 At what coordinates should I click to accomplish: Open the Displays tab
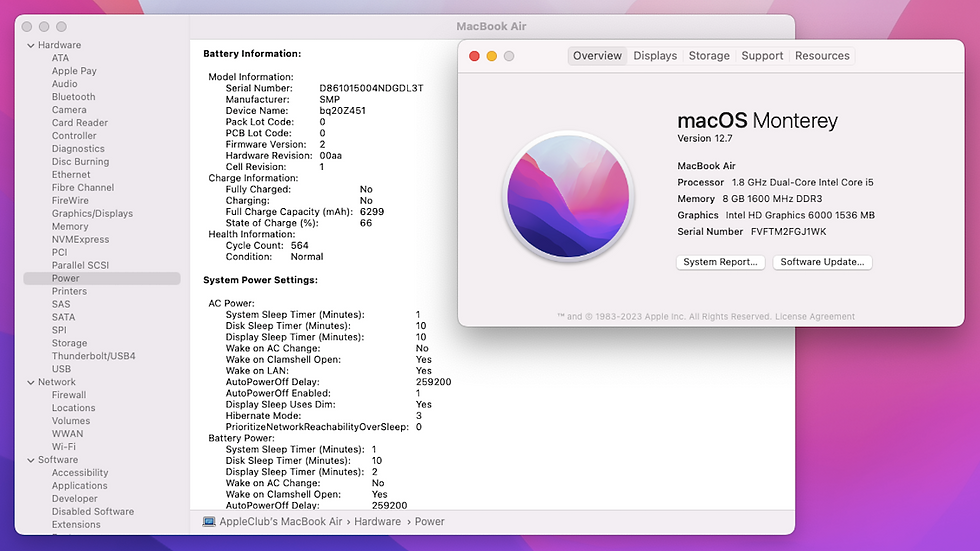[x=655, y=56]
